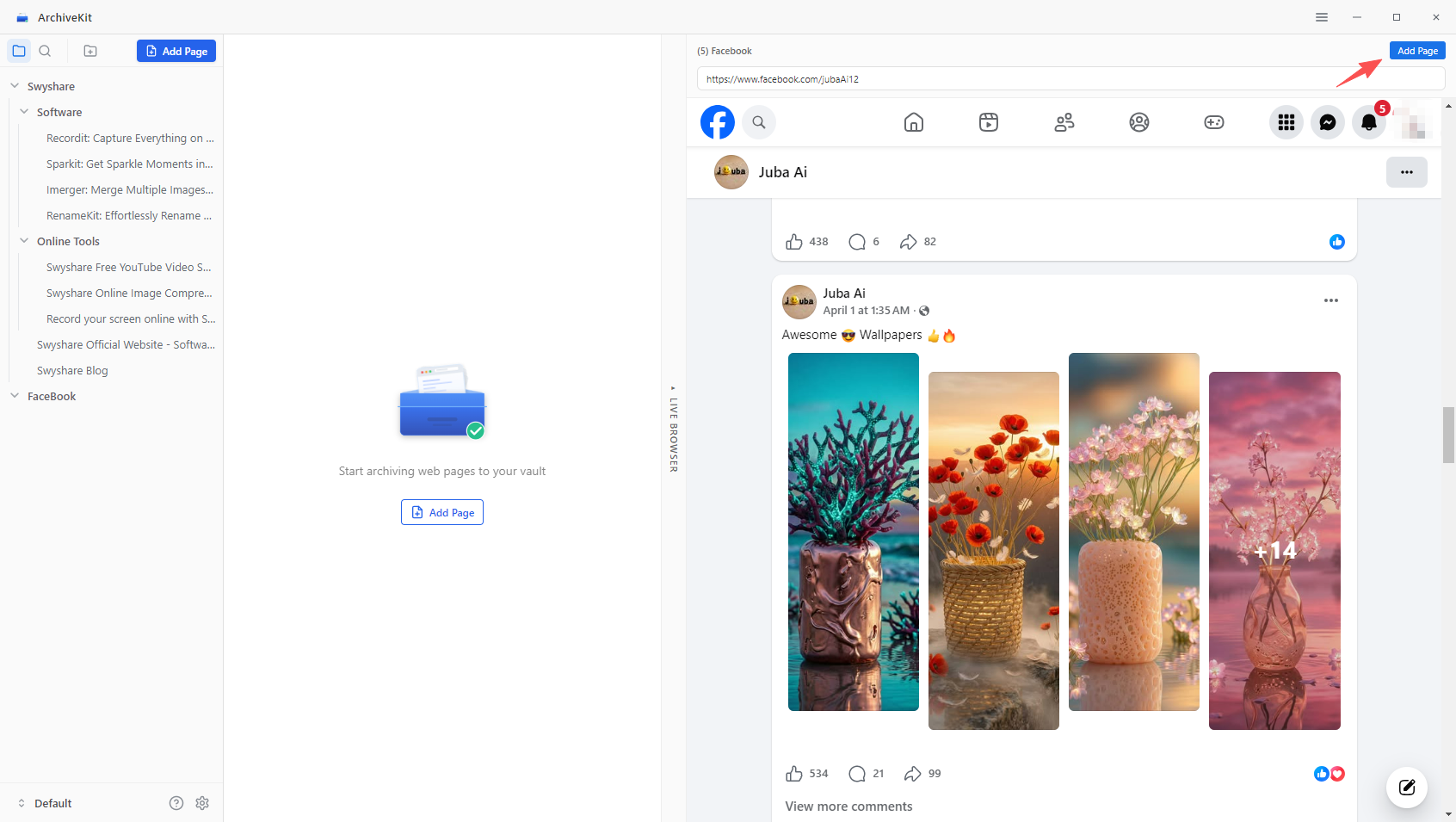Viewport: 1456px width, 822px height.
Task: Open the search icon in the ArchiveKit sidebar
Action: (x=46, y=51)
